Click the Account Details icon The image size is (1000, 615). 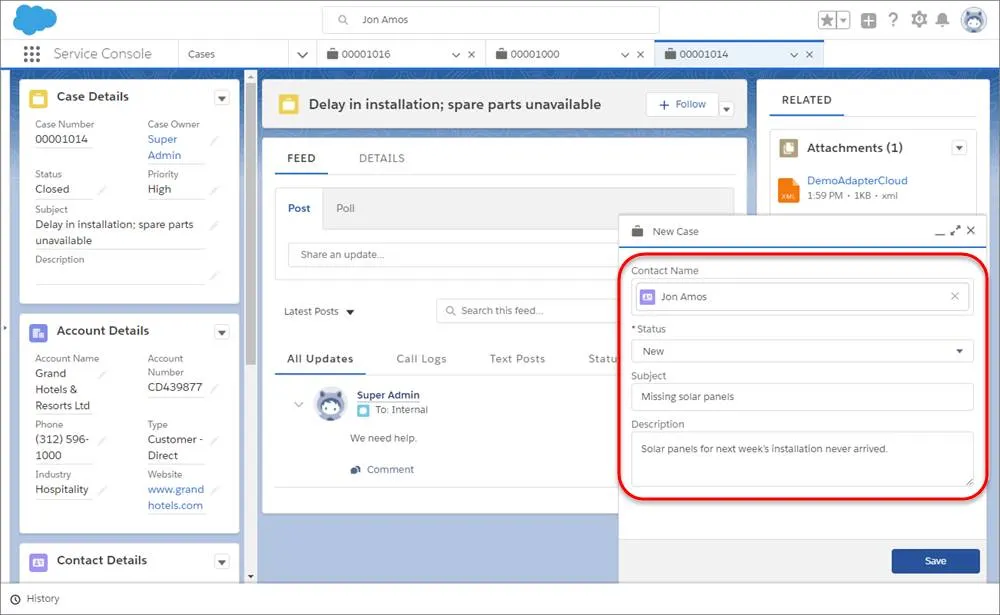38,332
